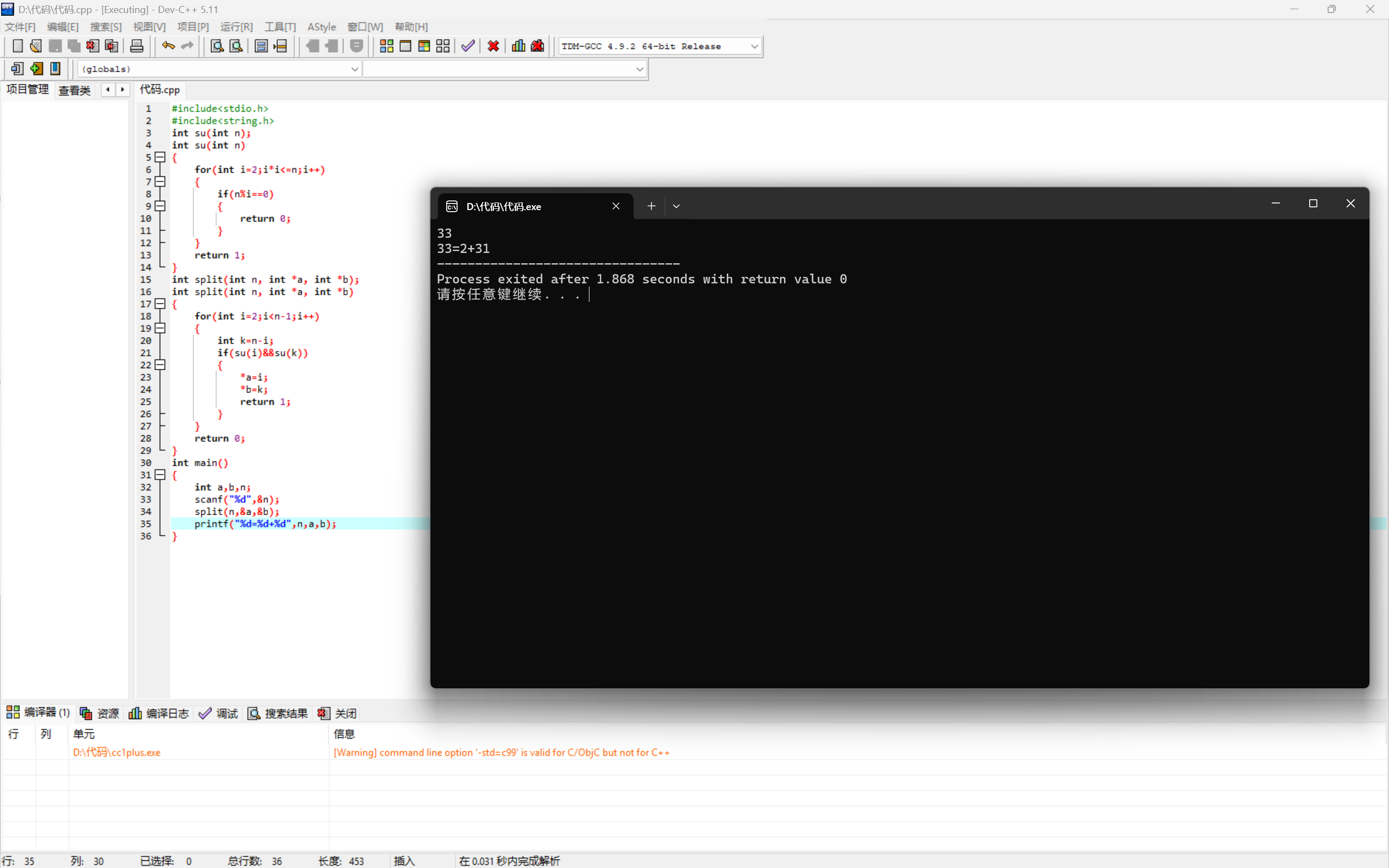
Task: Expand the (globals) scope dropdown
Action: click(x=354, y=69)
